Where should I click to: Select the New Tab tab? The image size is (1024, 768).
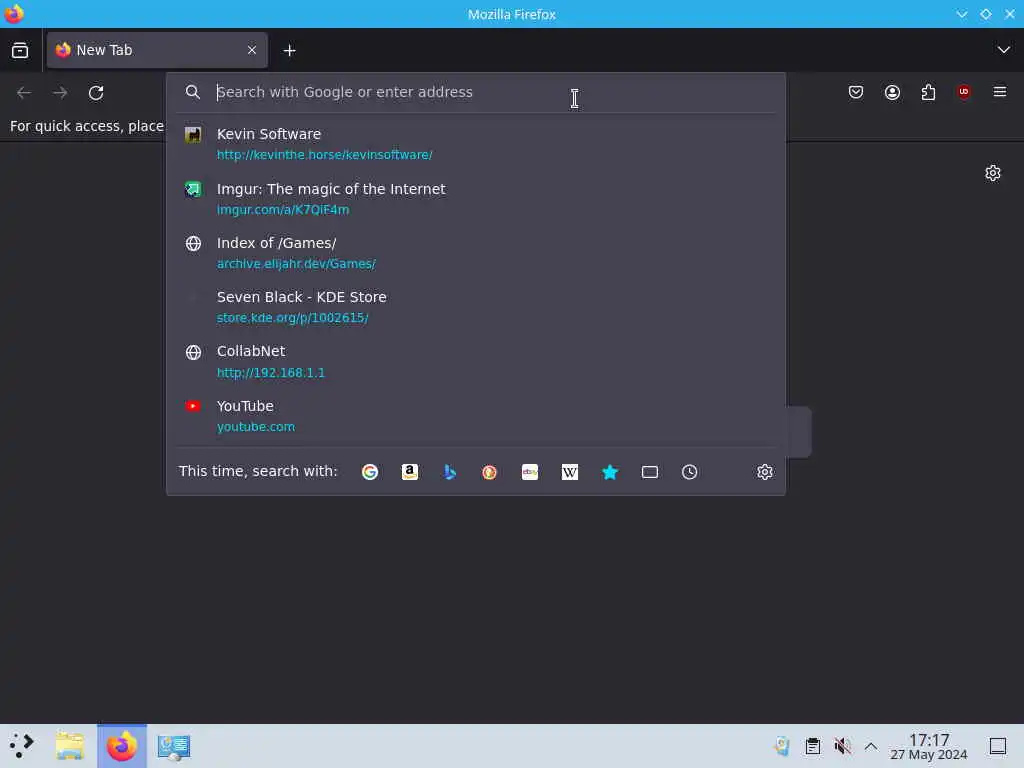click(x=157, y=50)
